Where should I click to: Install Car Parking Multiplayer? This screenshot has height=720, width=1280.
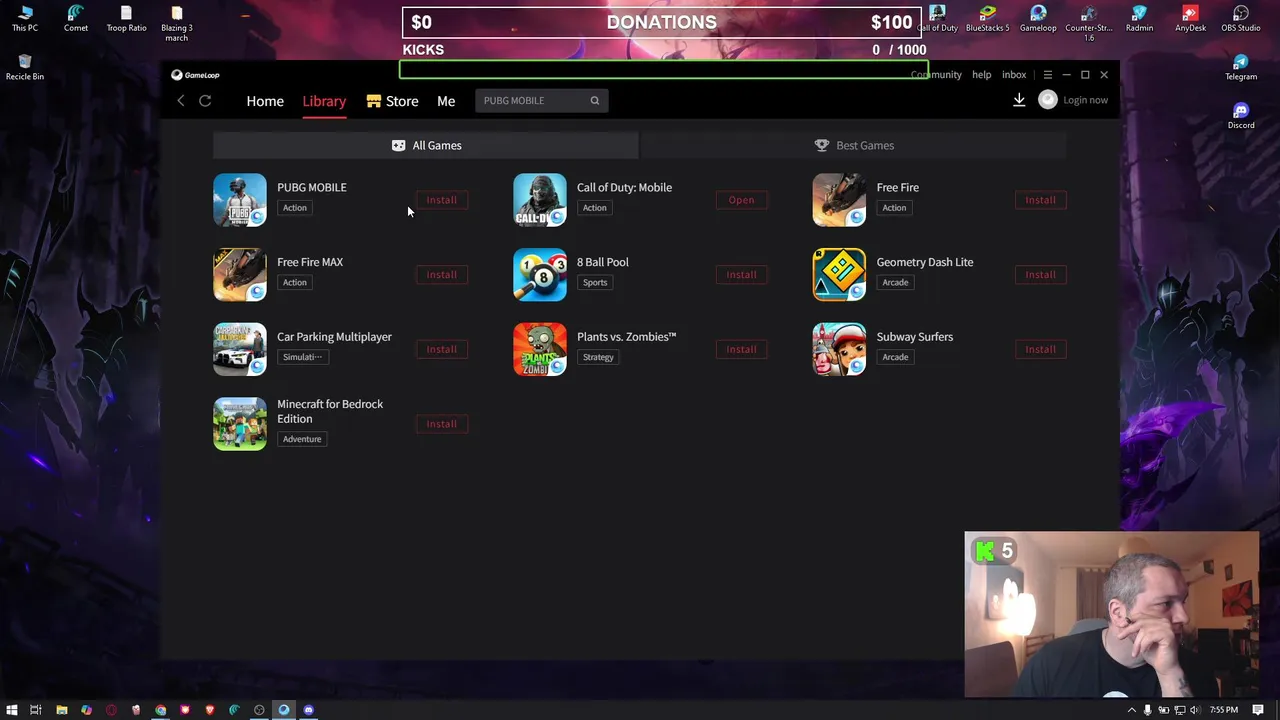(x=441, y=349)
